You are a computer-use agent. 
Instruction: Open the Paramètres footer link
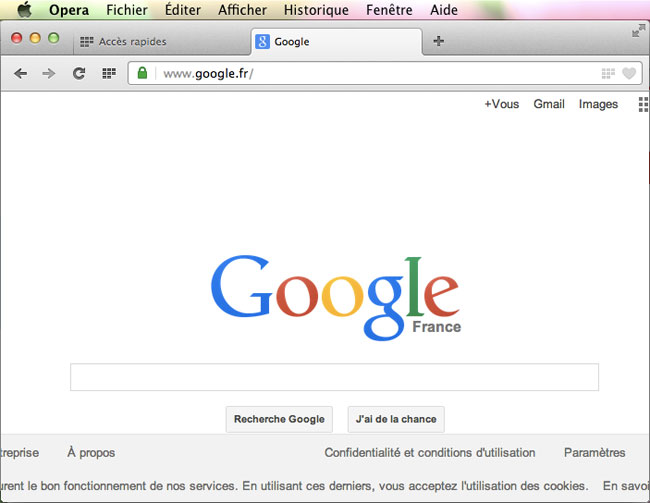(x=594, y=452)
